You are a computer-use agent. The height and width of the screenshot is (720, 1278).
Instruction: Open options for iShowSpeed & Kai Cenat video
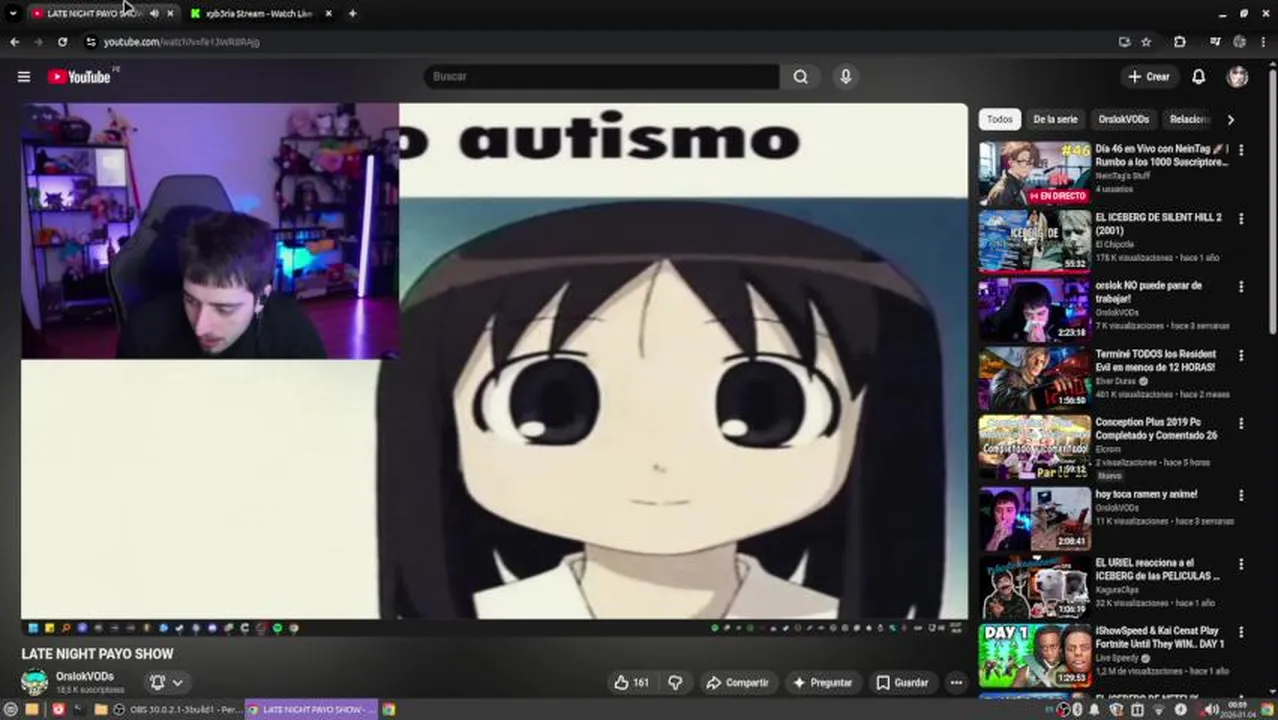(x=1241, y=632)
